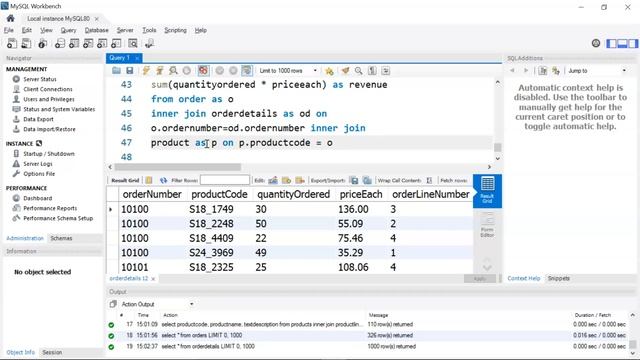The image size is (640, 360).
Task: Switch to the Snippets tab
Action: (558, 278)
